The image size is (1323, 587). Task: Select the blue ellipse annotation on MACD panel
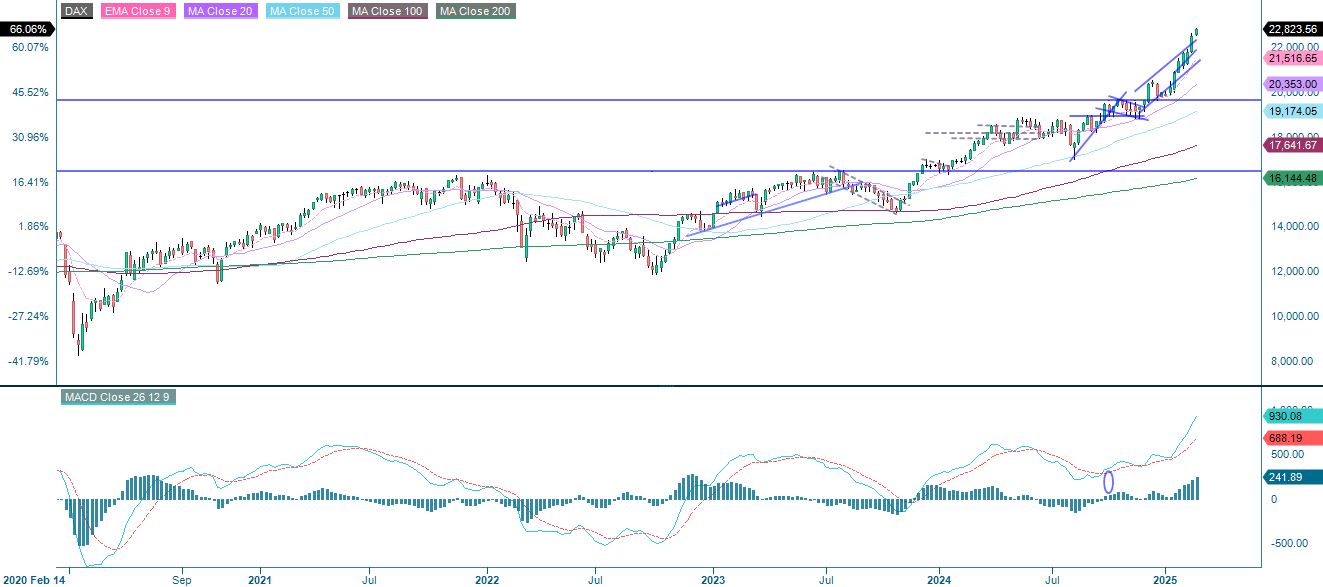[1106, 482]
